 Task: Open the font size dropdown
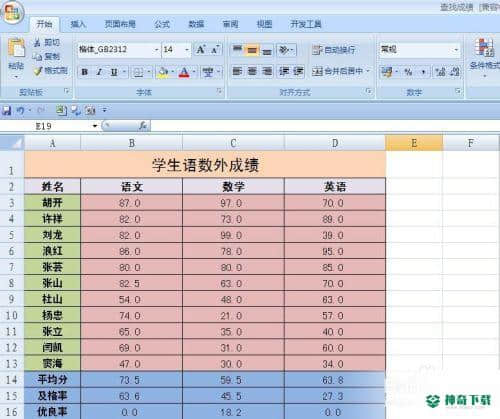[187, 50]
